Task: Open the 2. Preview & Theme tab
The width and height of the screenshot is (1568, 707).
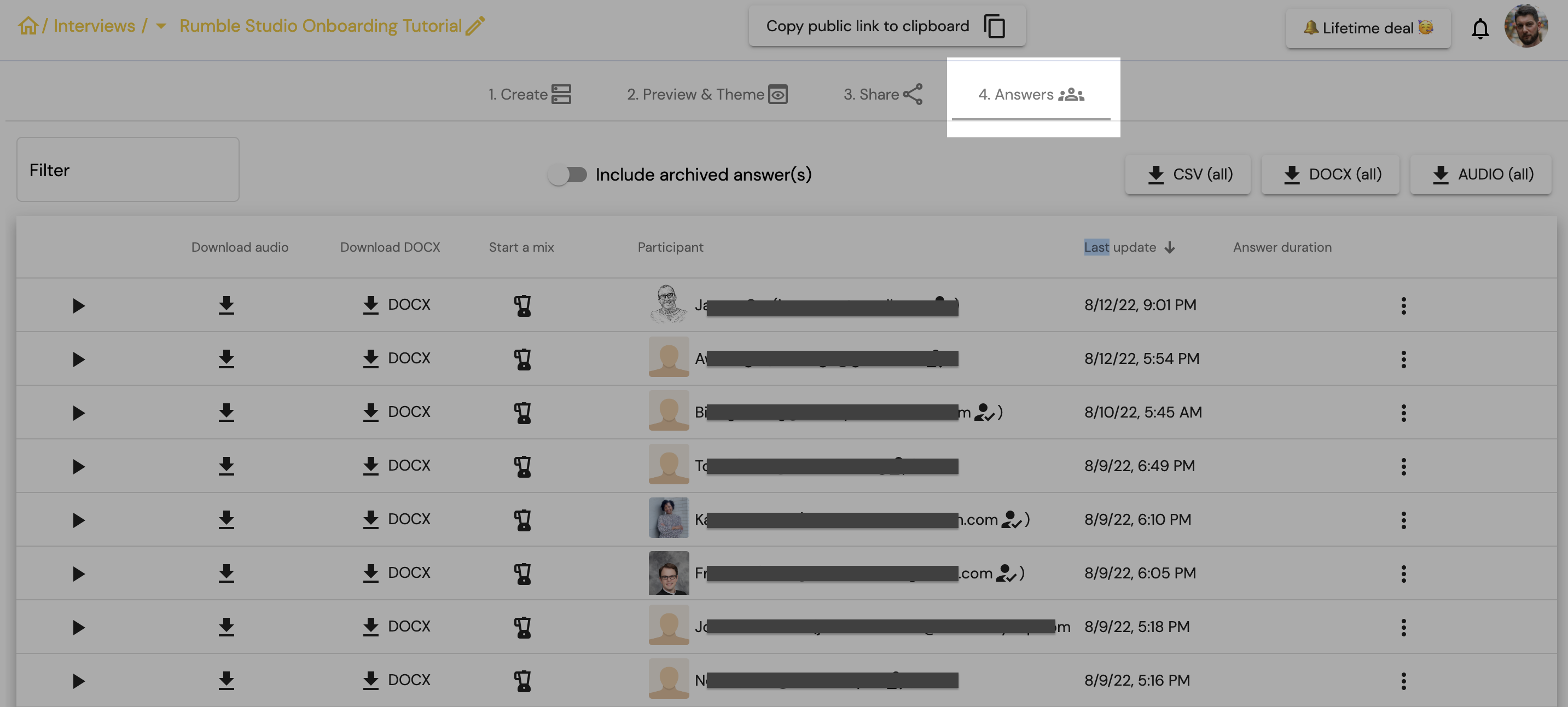Action: (707, 94)
